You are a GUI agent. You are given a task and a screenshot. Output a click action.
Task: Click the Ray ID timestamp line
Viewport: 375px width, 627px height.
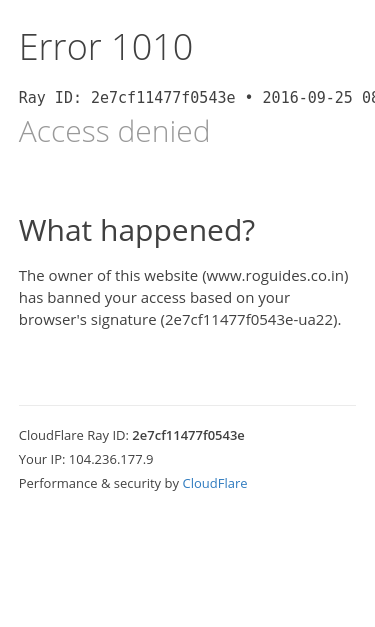197,98
